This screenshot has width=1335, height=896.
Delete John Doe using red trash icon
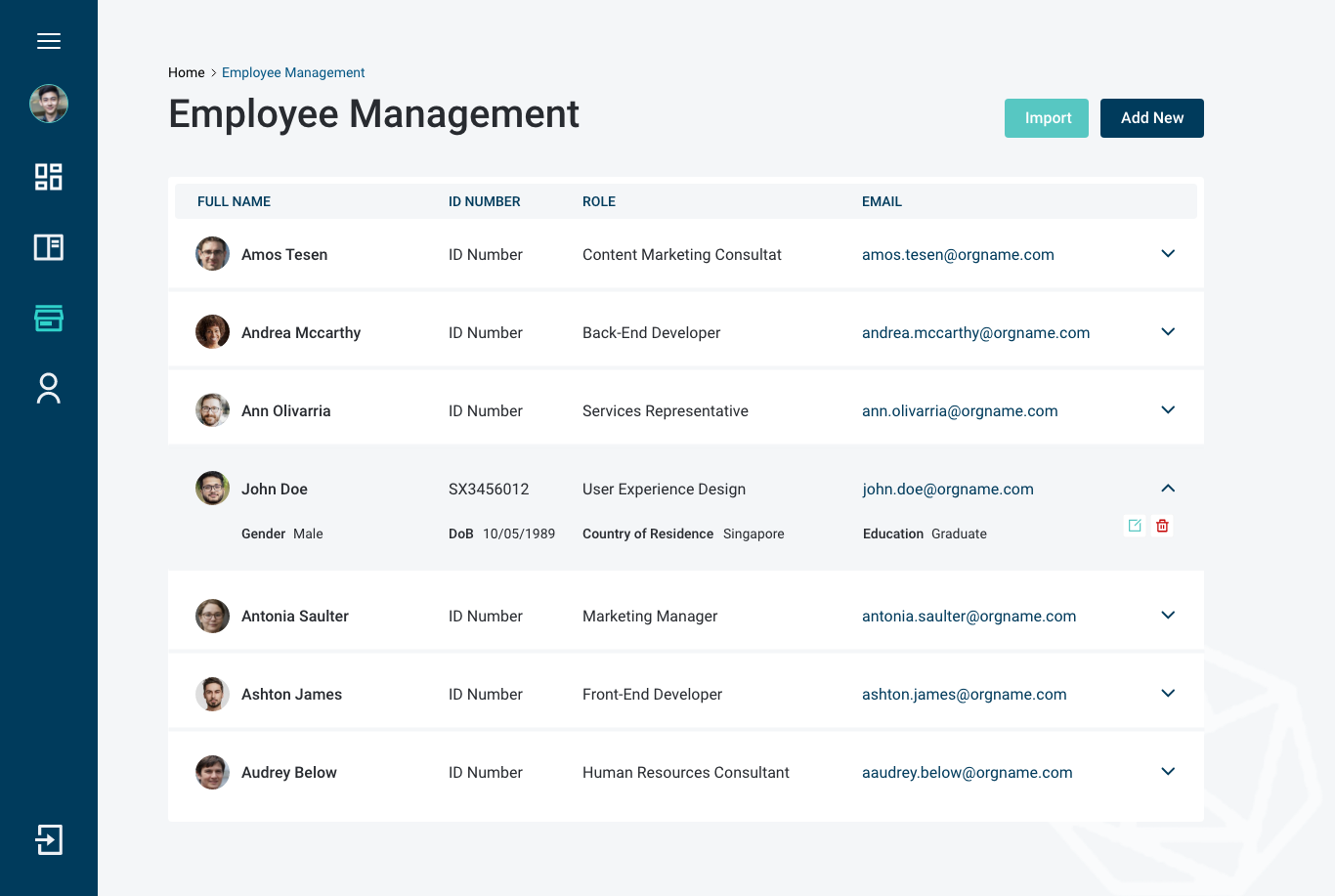pyautogui.click(x=1162, y=526)
